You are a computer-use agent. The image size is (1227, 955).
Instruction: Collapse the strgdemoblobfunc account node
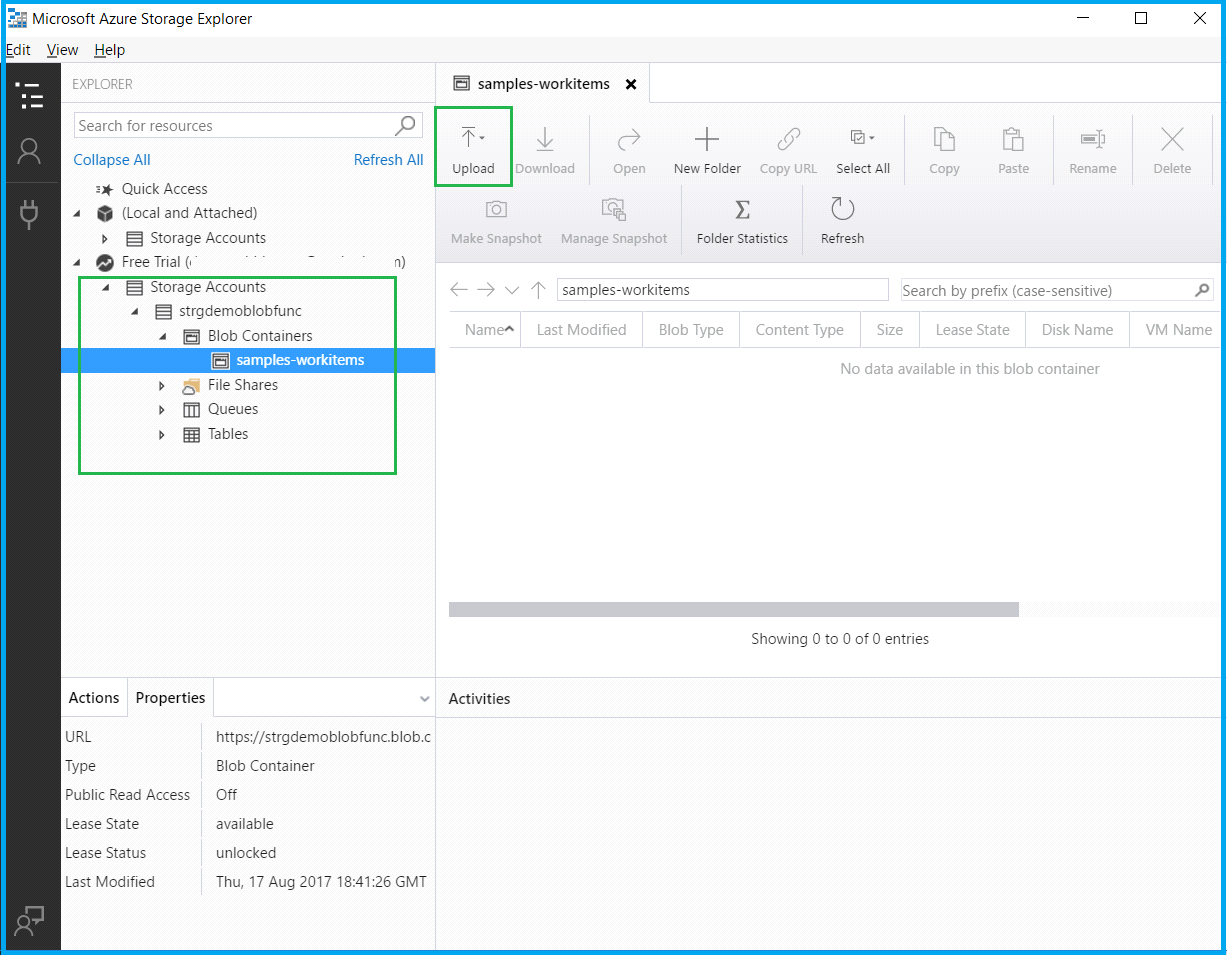tap(135, 311)
